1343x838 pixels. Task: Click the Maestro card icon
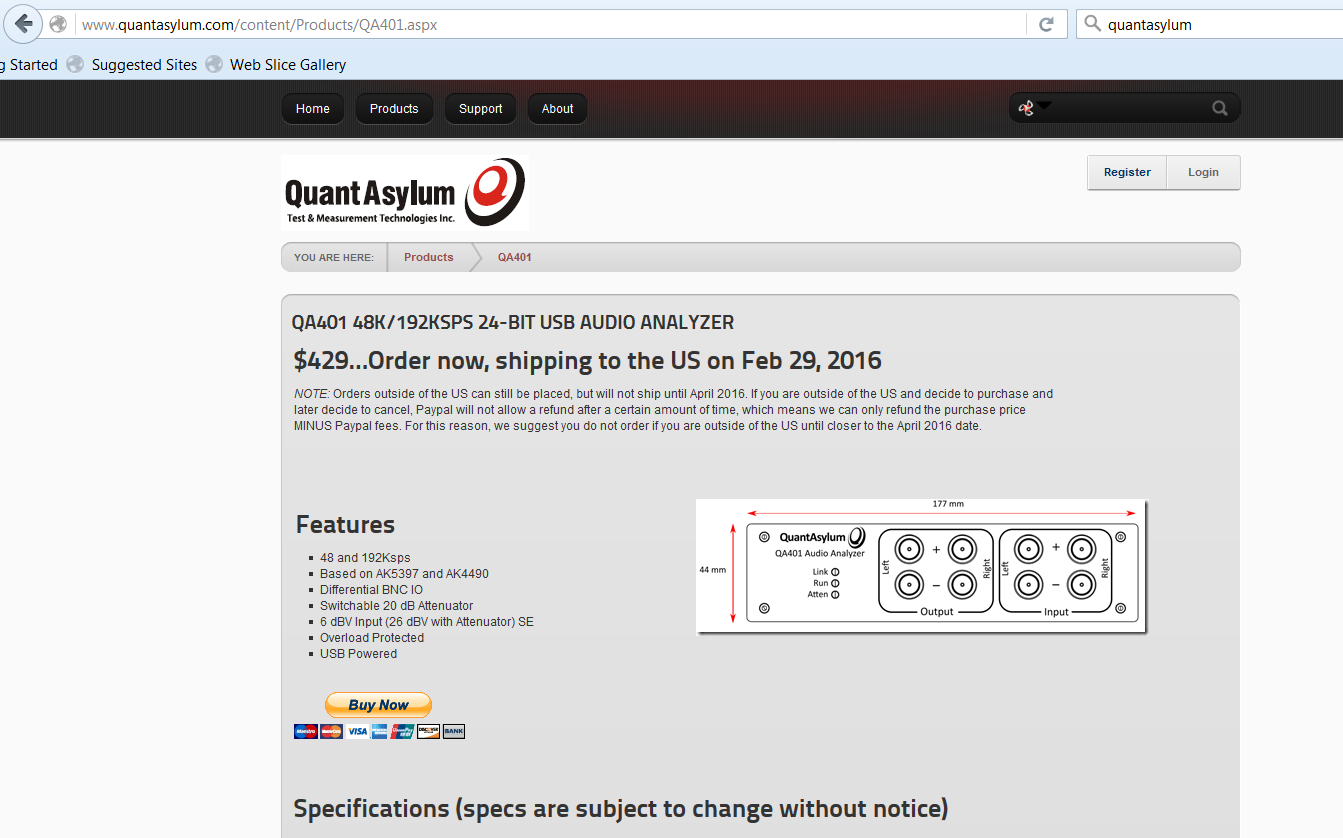coord(306,731)
